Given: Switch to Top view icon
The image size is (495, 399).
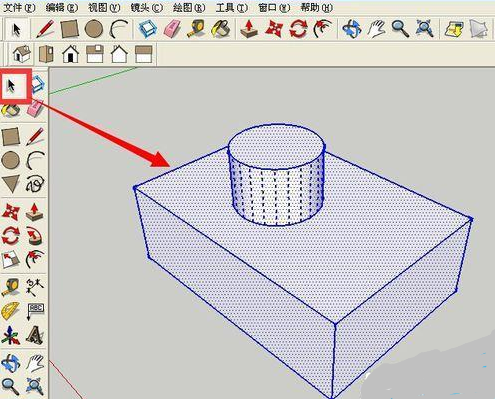Looking at the screenshot, I should click(46, 54).
